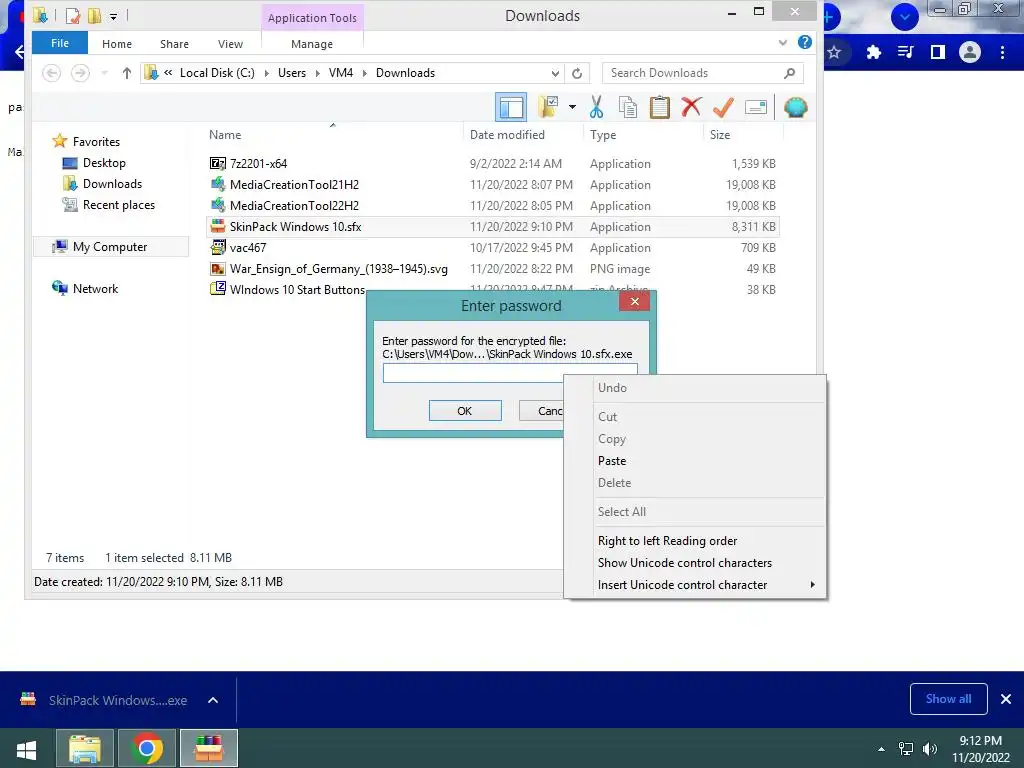Click the Explorer forward navigation arrow
Screen dimensions: 1024x768
click(x=80, y=72)
